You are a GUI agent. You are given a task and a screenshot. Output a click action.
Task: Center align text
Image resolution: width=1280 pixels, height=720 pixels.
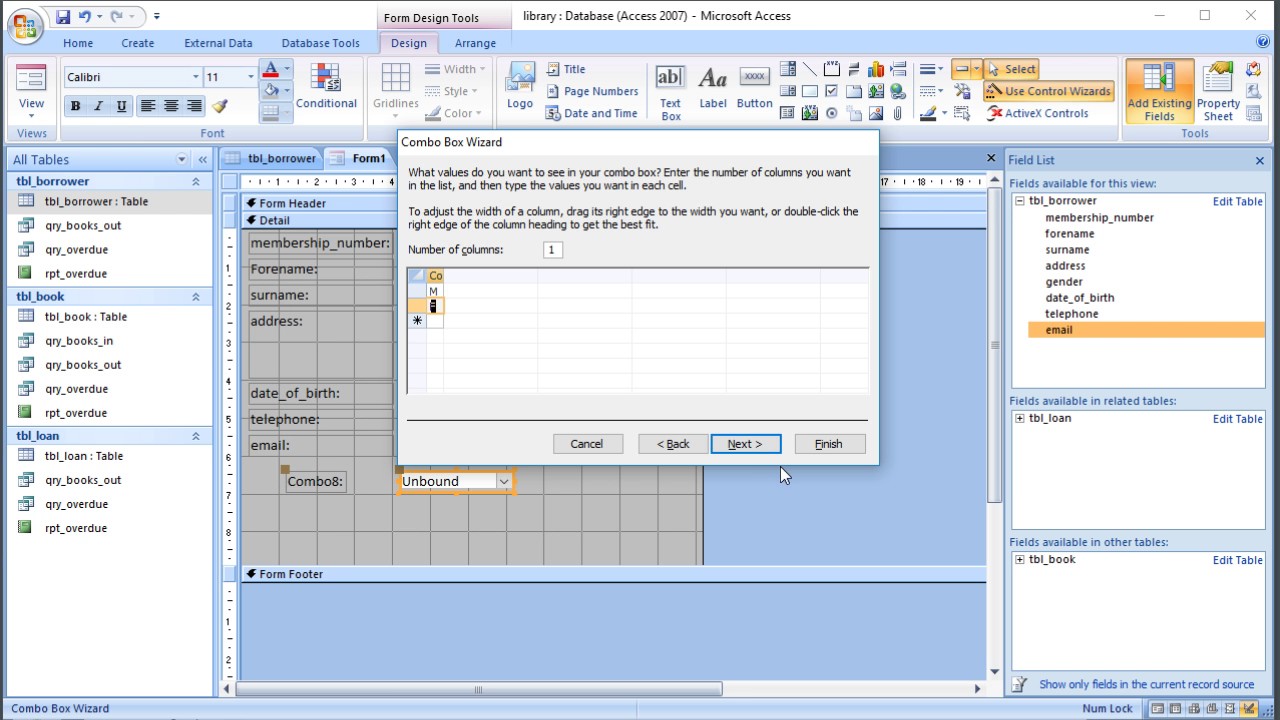tap(171, 106)
